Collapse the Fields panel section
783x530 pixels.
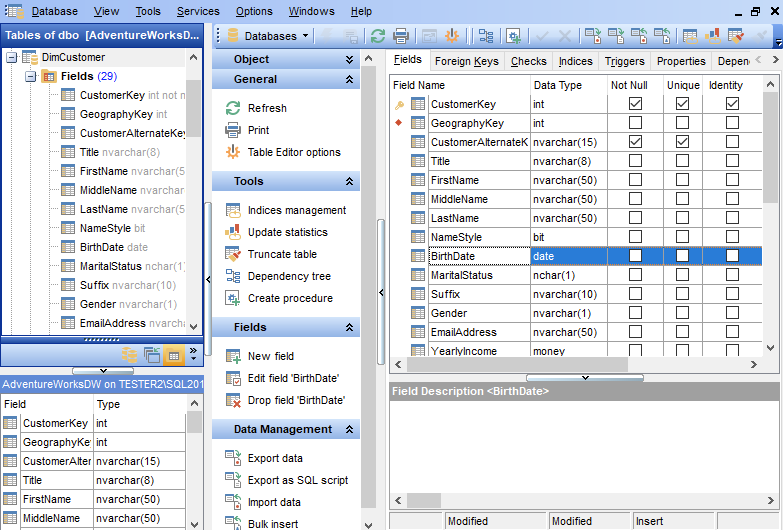tap(349, 327)
